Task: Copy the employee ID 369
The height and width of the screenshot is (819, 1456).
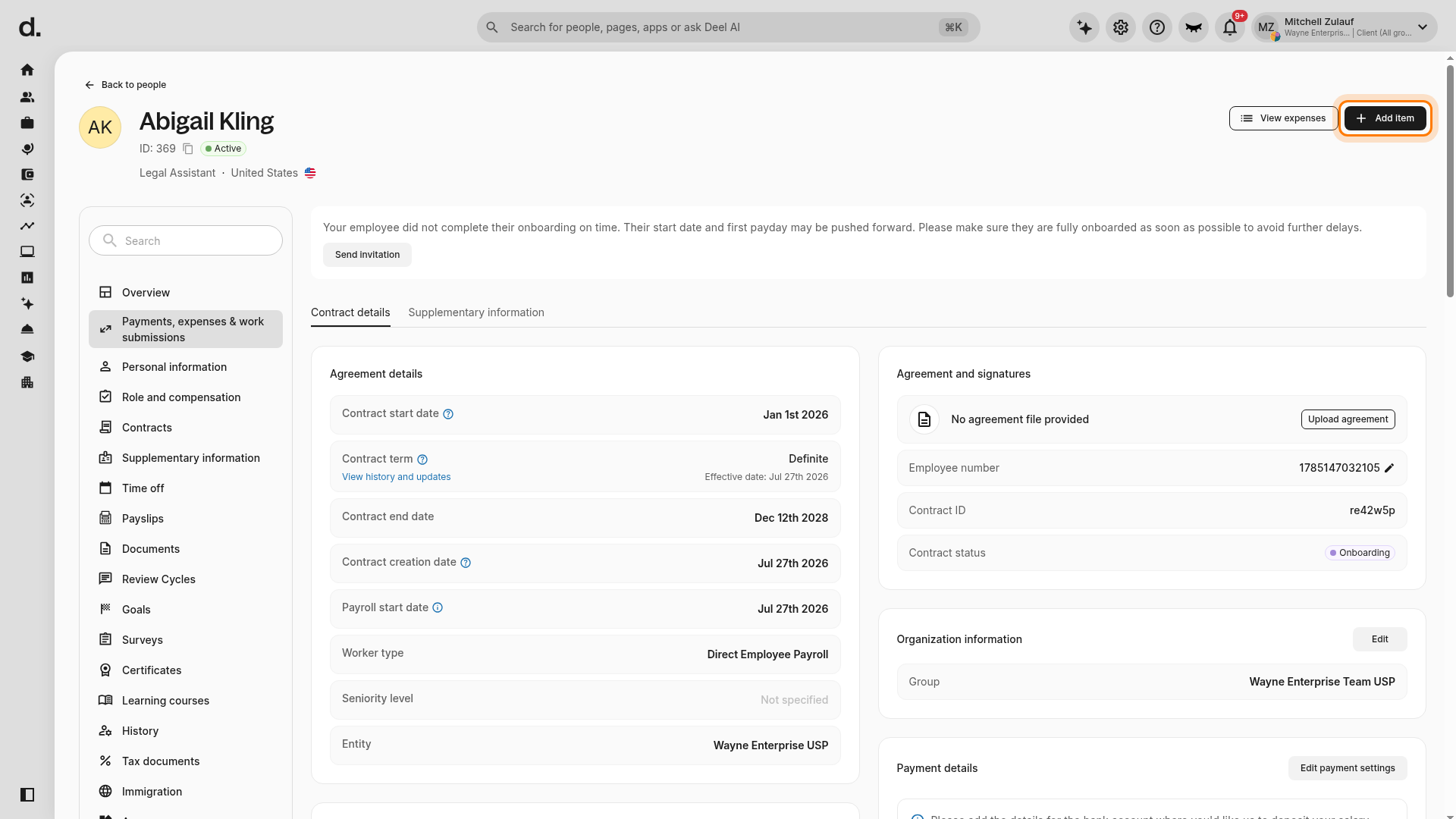Action: tap(188, 149)
